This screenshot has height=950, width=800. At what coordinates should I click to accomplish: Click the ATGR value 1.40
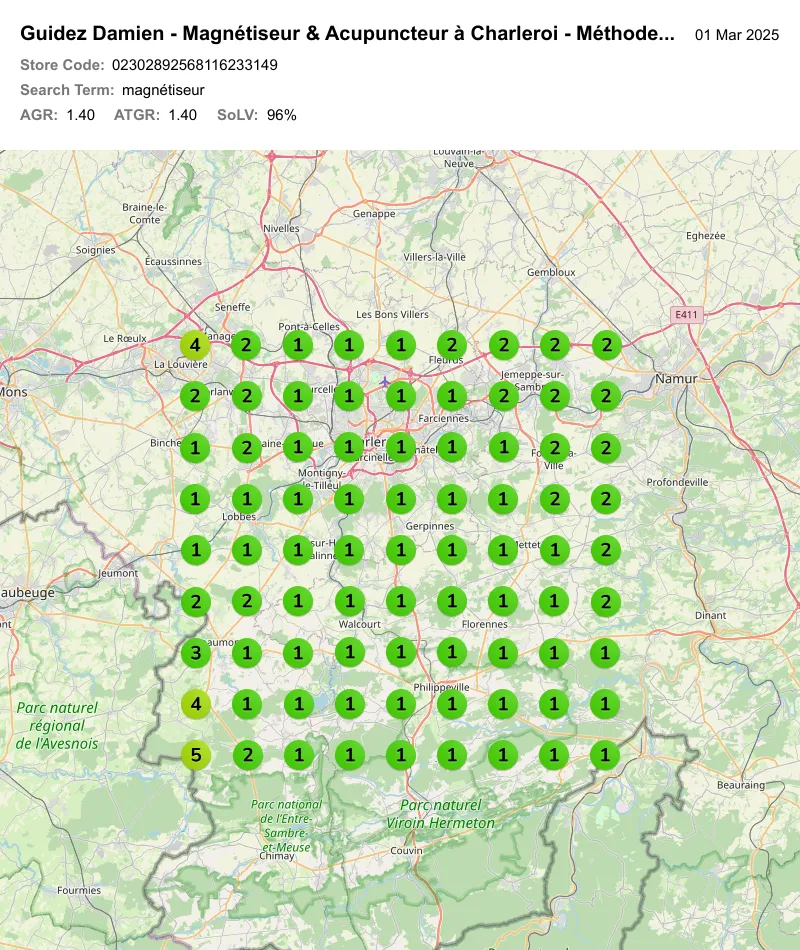(182, 115)
